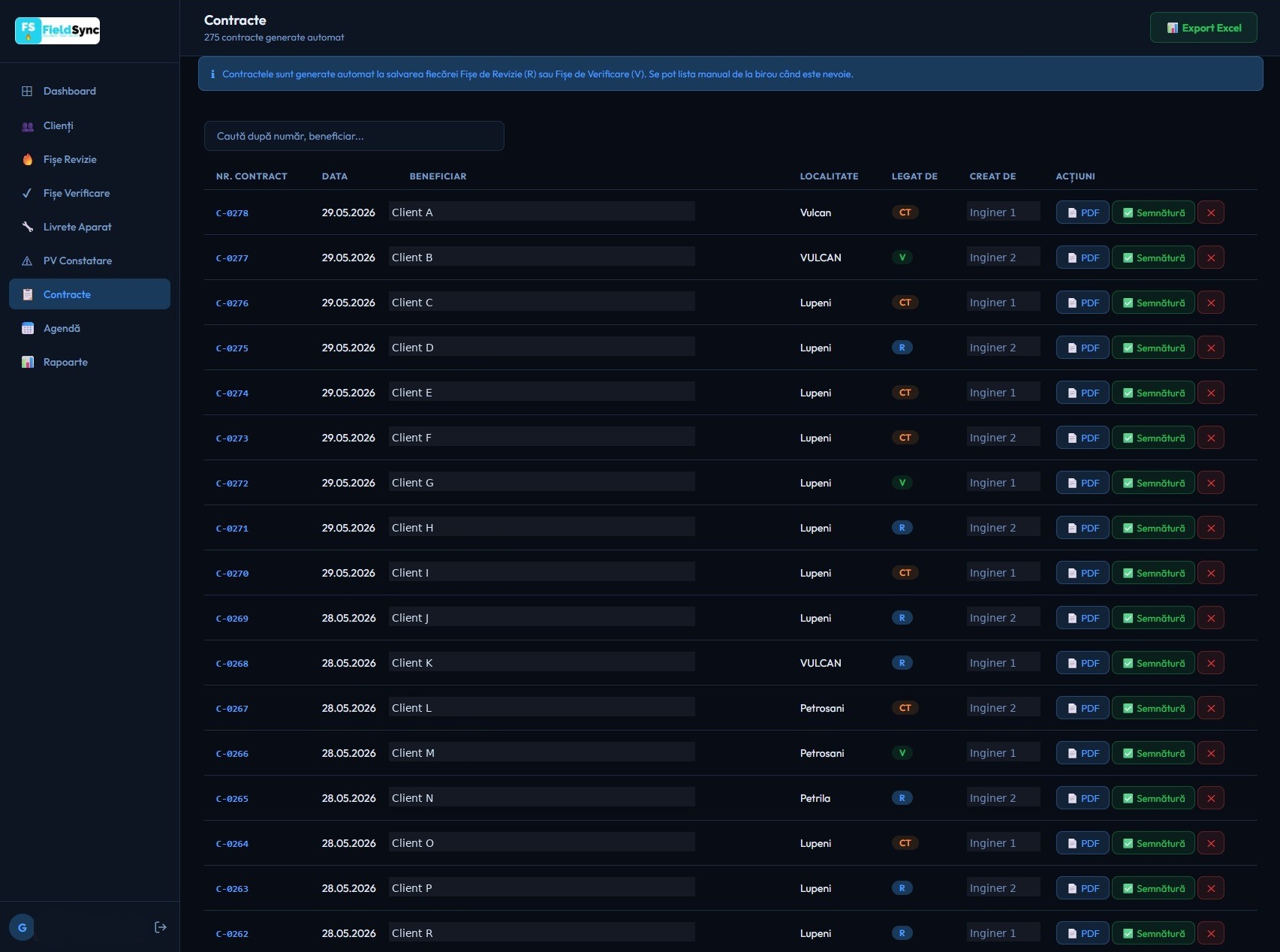The width and height of the screenshot is (1280, 952).
Task: Click Semnătură for contract C-0274
Action: 1153,393
